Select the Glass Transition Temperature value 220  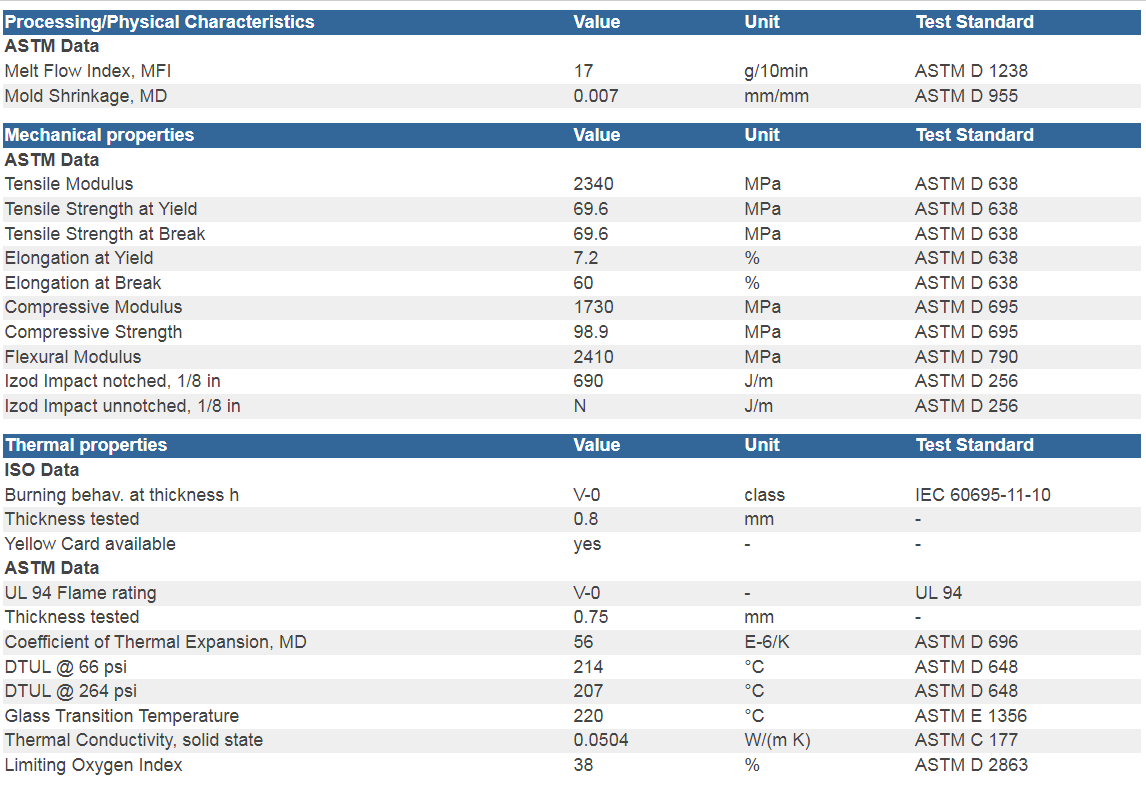coord(588,716)
